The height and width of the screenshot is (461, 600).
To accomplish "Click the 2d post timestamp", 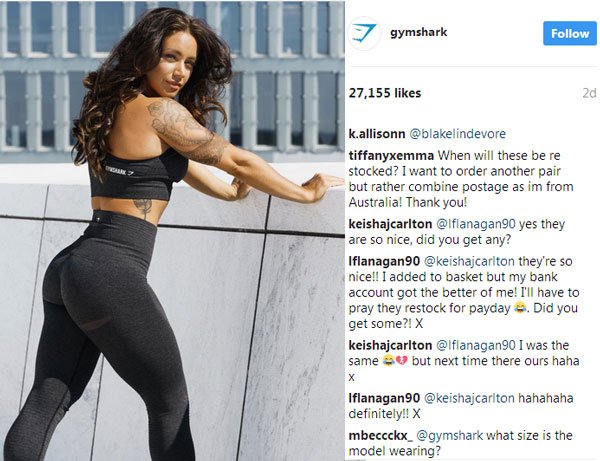I will 589,93.
